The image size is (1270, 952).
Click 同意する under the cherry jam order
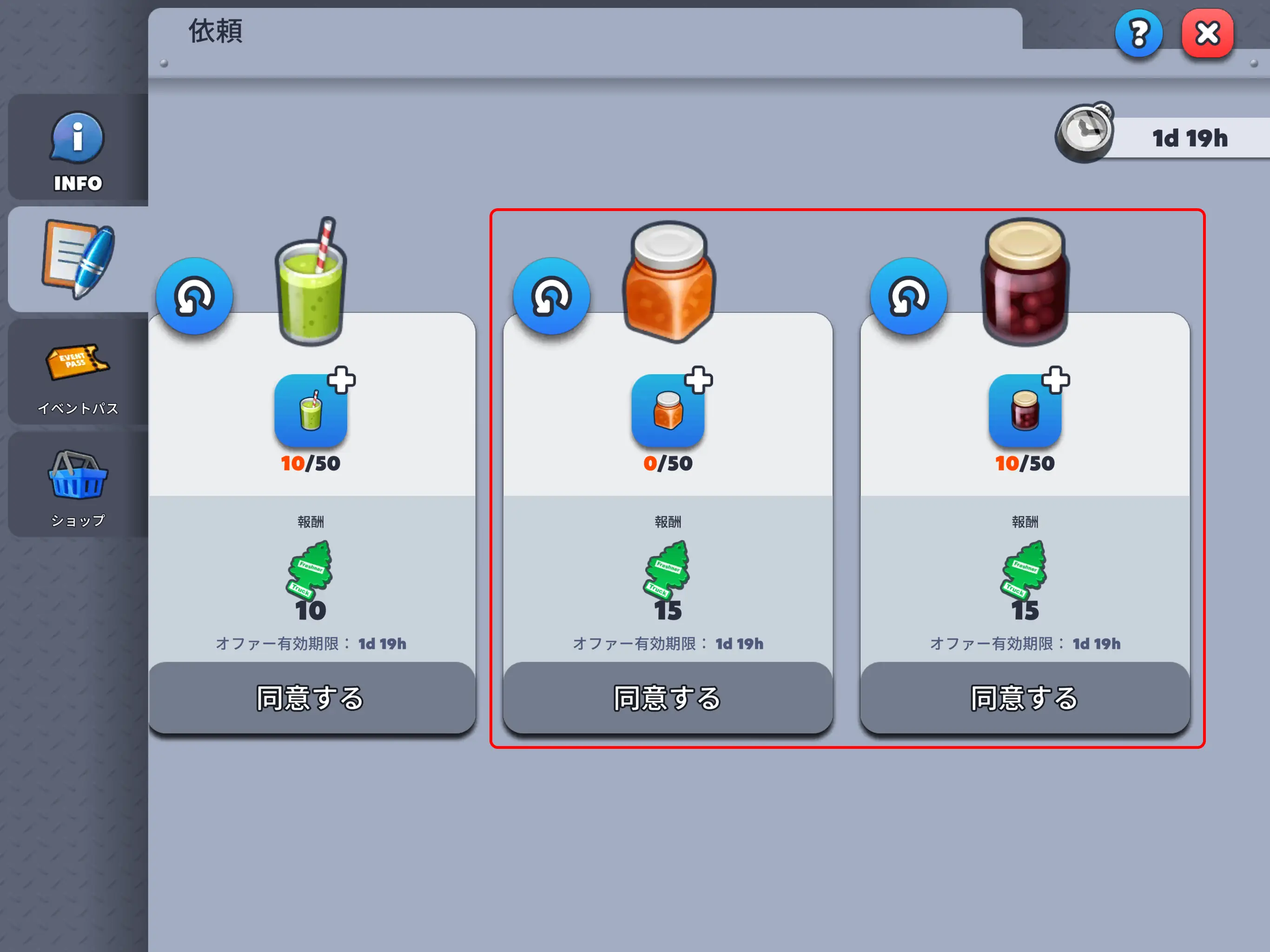[x=1025, y=698]
